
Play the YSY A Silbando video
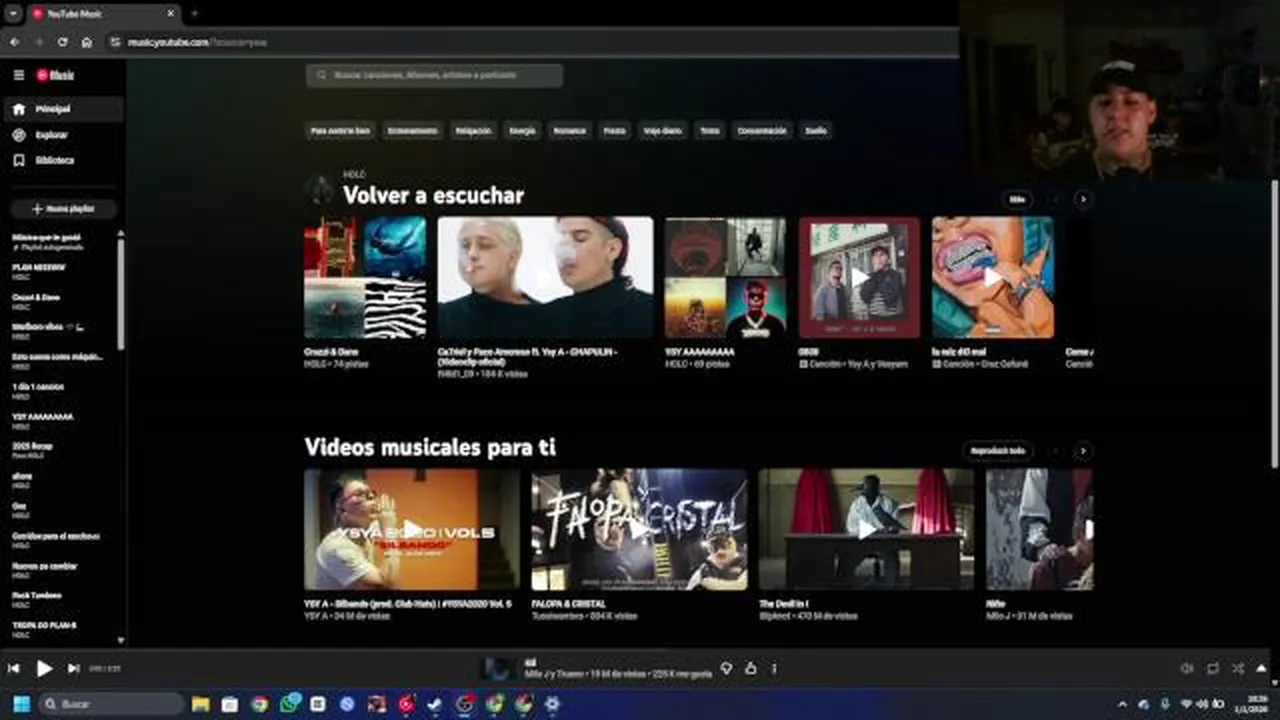click(412, 529)
